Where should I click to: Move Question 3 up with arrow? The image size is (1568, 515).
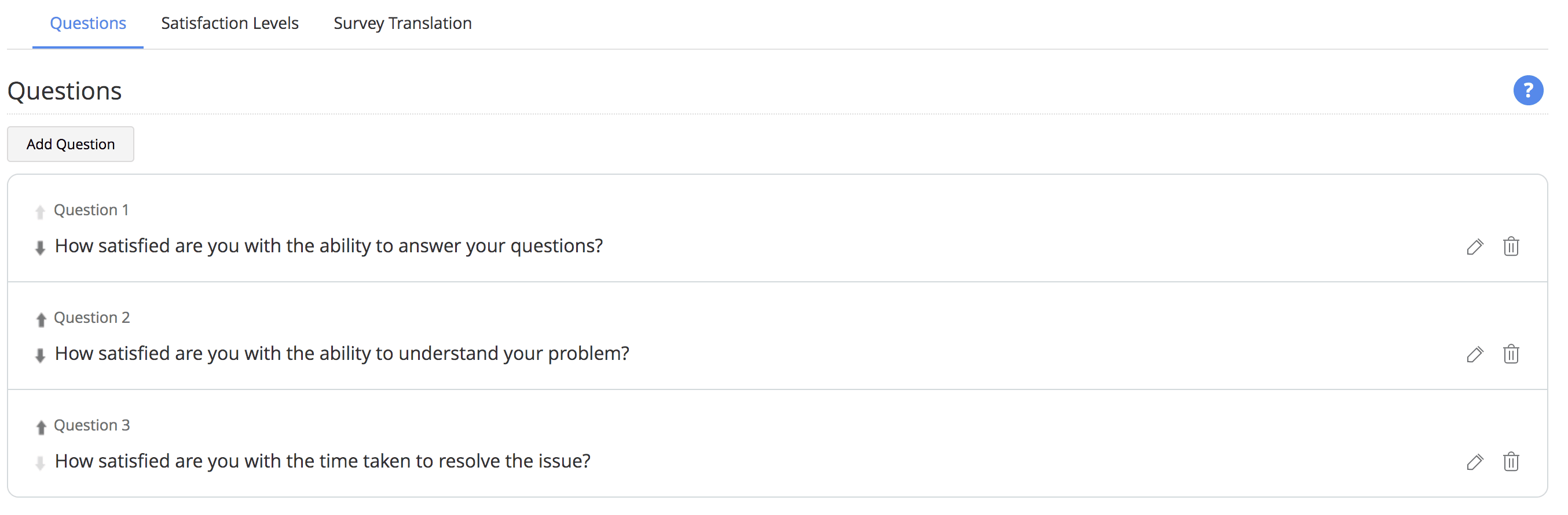pyautogui.click(x=41, y=427)
